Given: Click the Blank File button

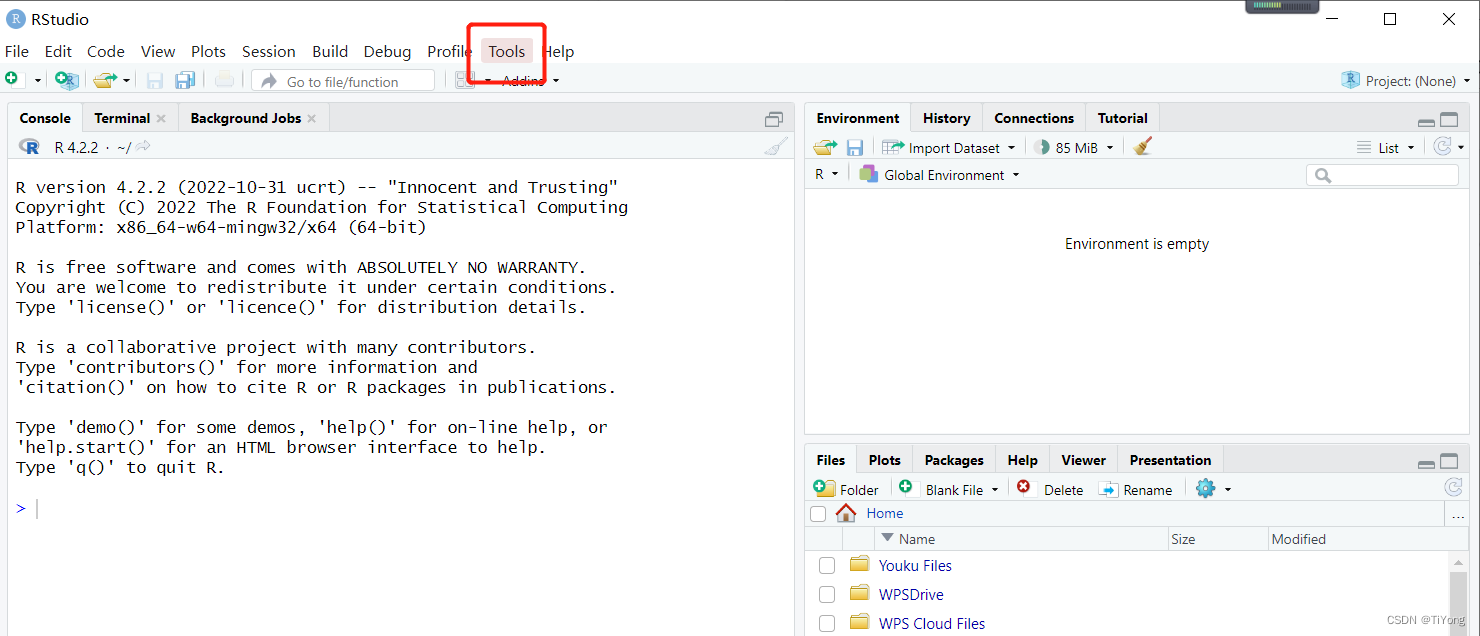Looking at the screenshot, I should click(948, 489).
